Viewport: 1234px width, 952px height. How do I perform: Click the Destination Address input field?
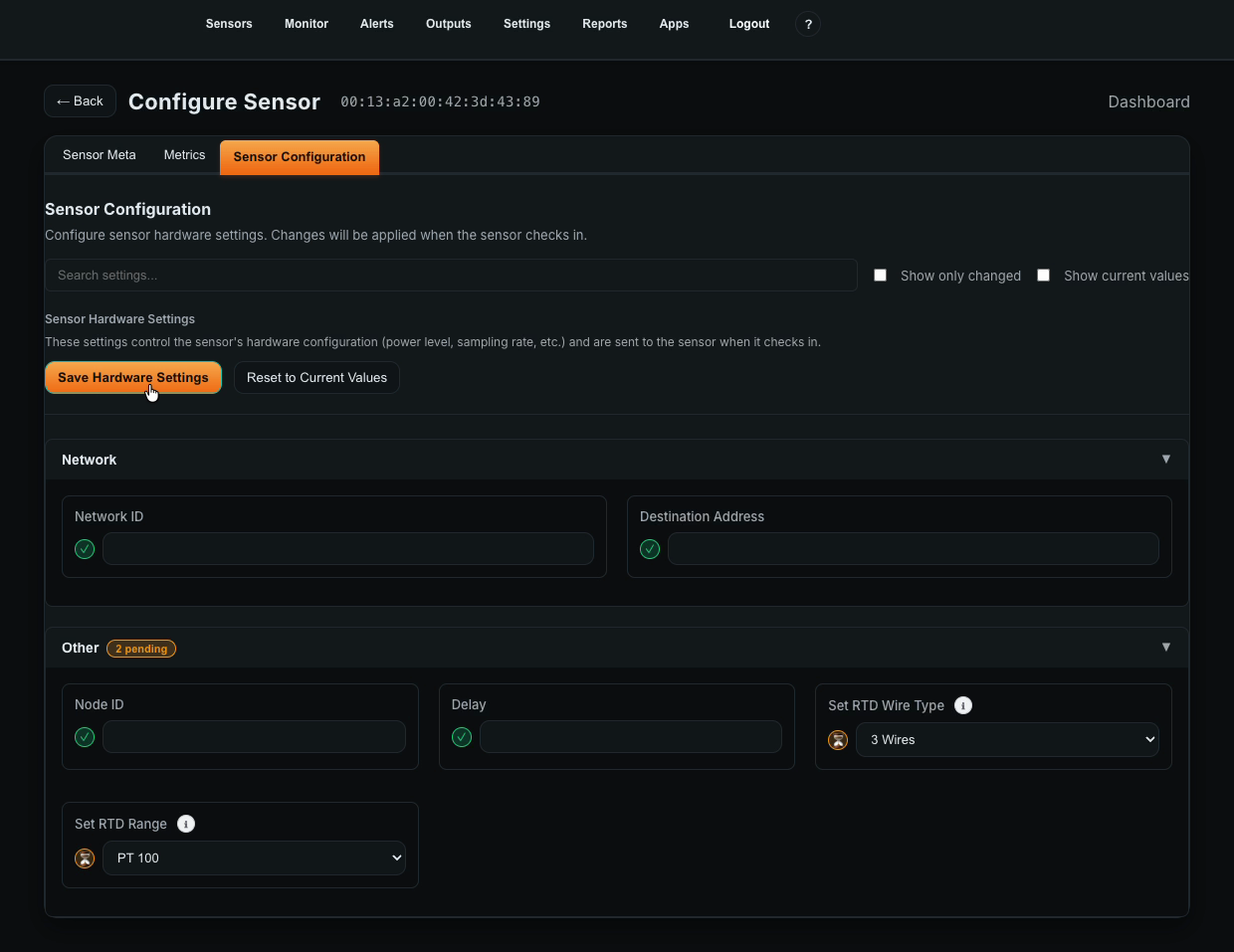(x=914, y=549)
